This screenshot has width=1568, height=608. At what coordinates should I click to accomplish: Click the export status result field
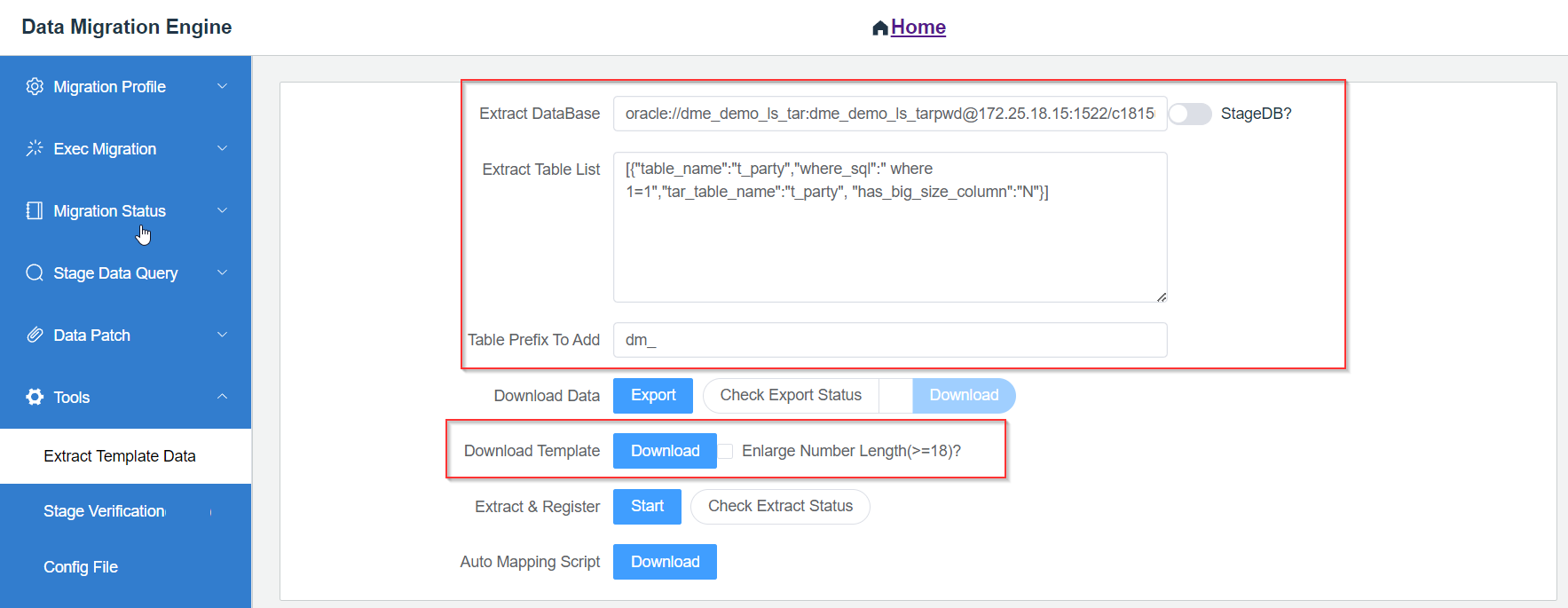[895, 396]
